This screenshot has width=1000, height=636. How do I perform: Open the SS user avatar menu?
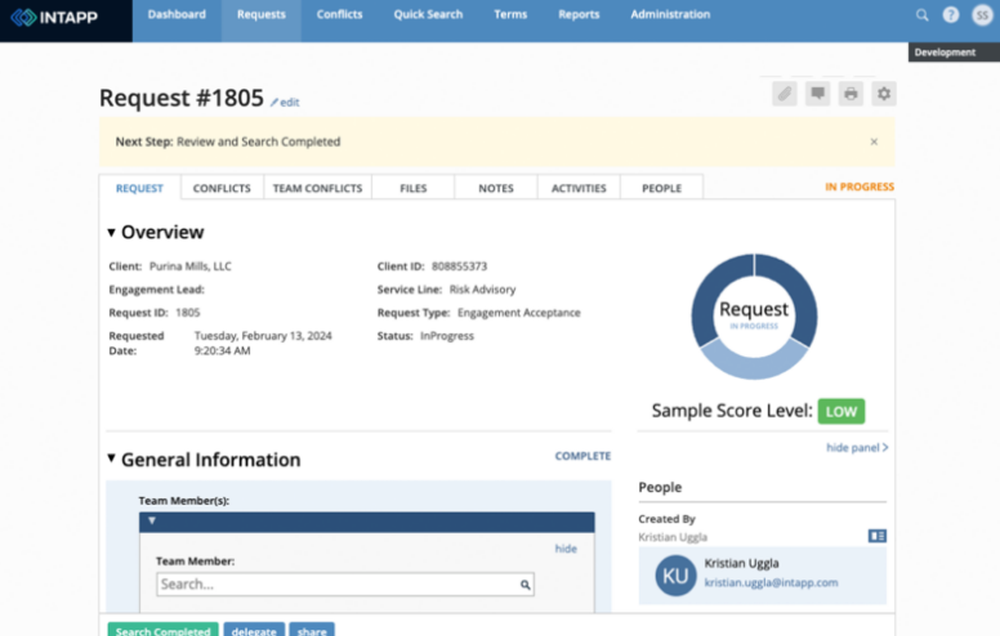point(982,15)
